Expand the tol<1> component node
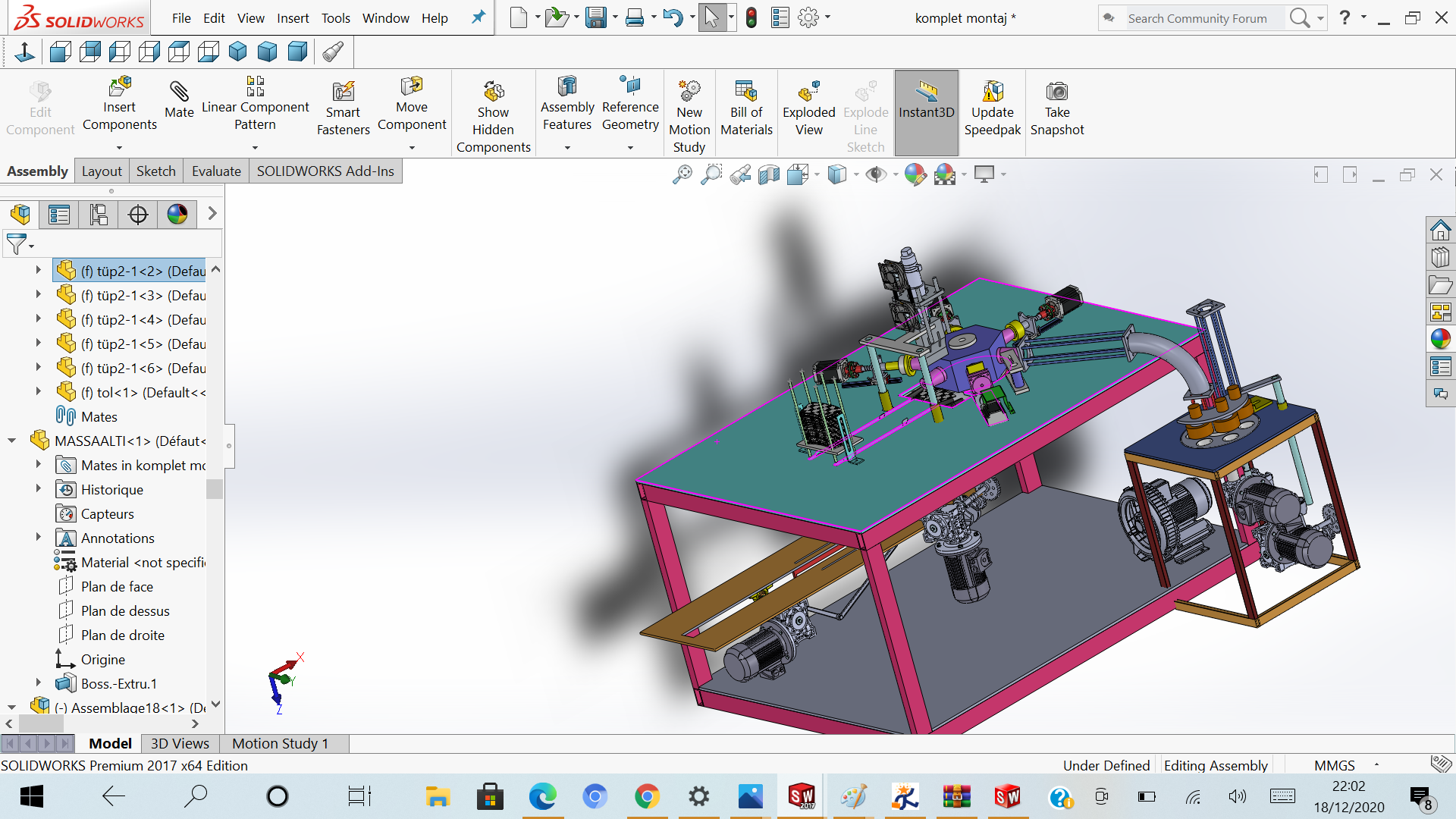Viewport: 1456px width, 819px height. 38,391
